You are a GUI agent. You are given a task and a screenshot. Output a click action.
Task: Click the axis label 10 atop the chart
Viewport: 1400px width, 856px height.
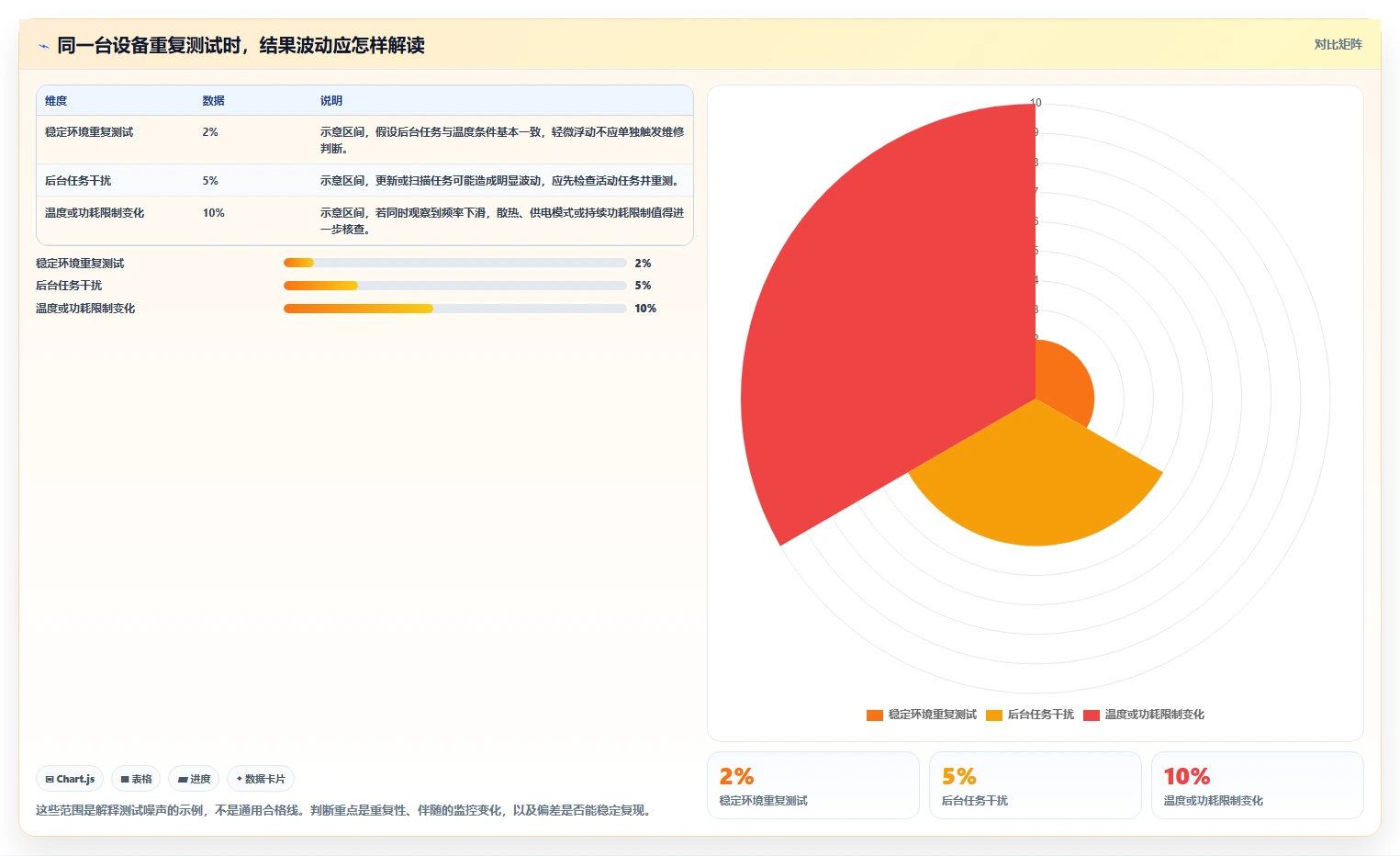pos(1036,103)
